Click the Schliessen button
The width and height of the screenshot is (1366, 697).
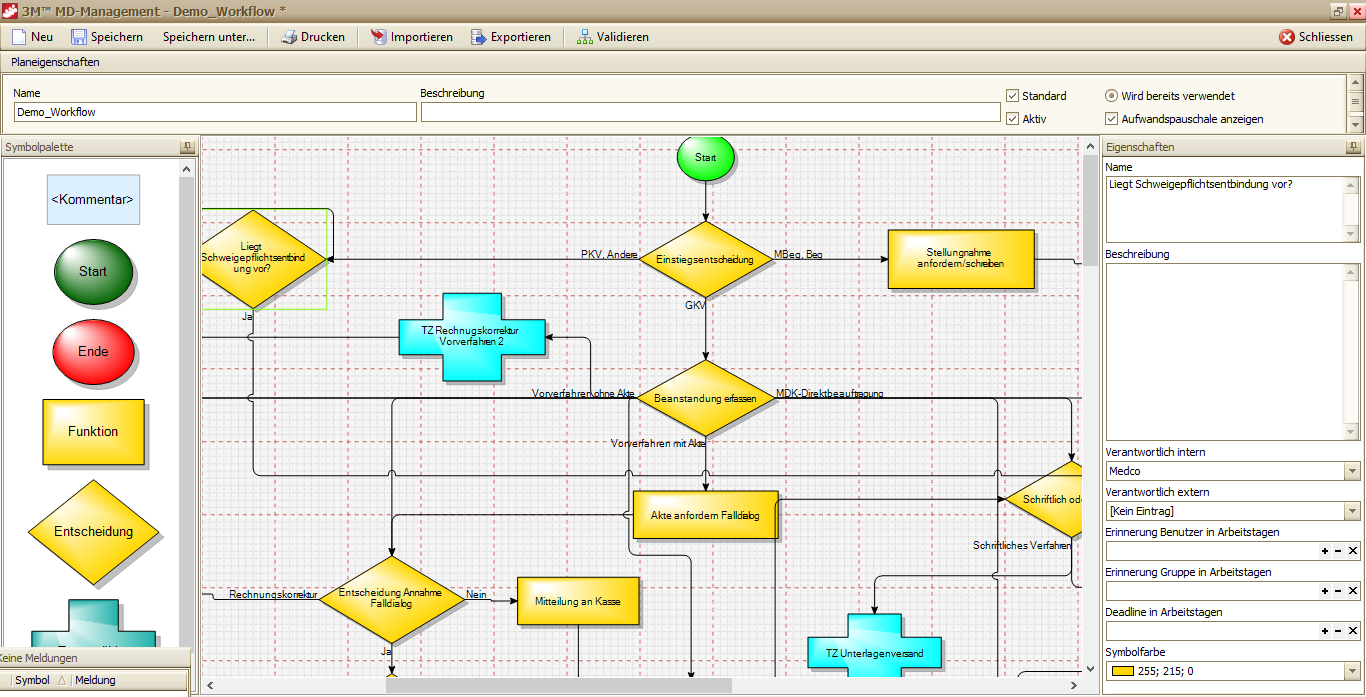[1315, 37]
